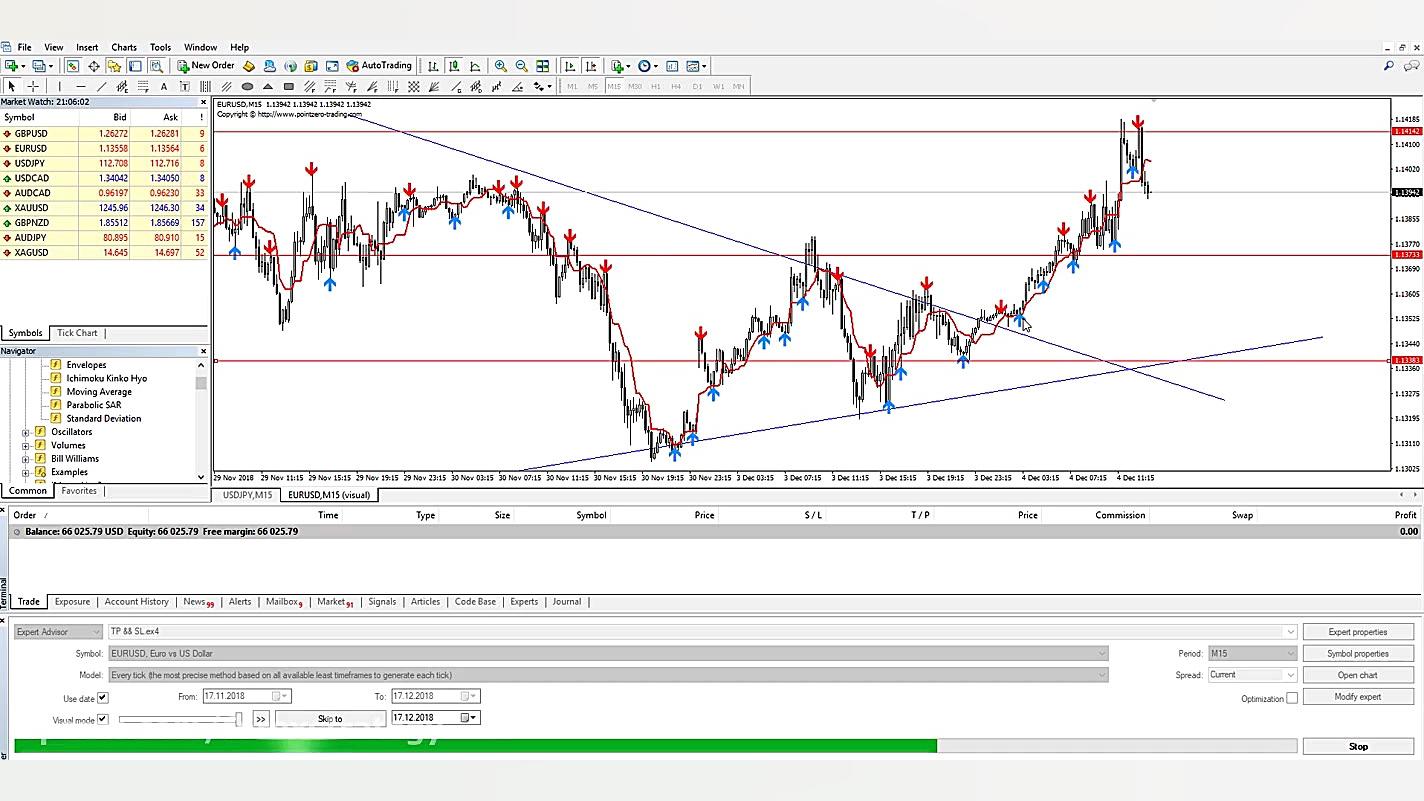Zoom out on the chart with magnifier icon
The image size is (1424, 801).
click(521, 66)
